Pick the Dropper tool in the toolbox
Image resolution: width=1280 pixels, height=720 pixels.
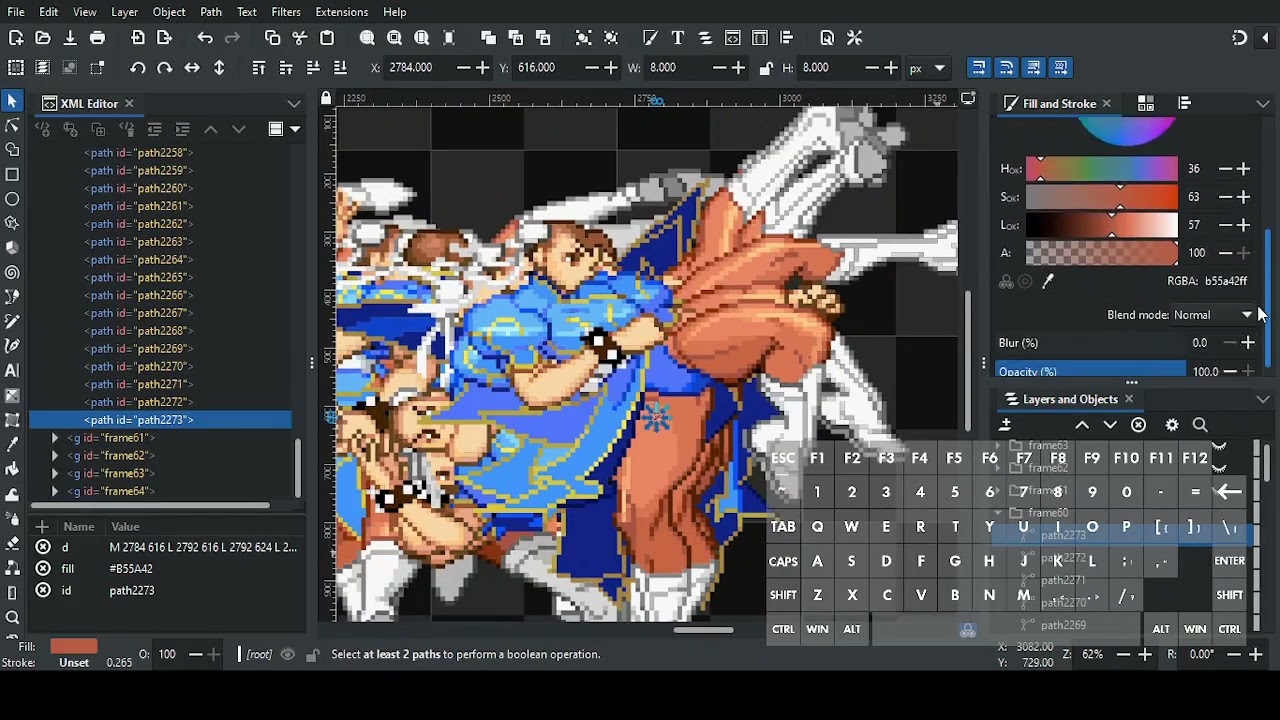pyautogui.click(x=12, y=444)
